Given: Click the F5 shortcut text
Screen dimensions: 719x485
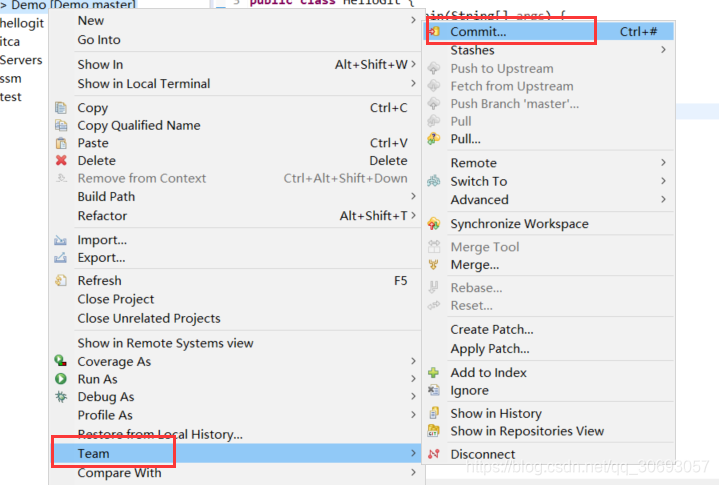Looking at the screenshot, I should (x=400, y=281).
